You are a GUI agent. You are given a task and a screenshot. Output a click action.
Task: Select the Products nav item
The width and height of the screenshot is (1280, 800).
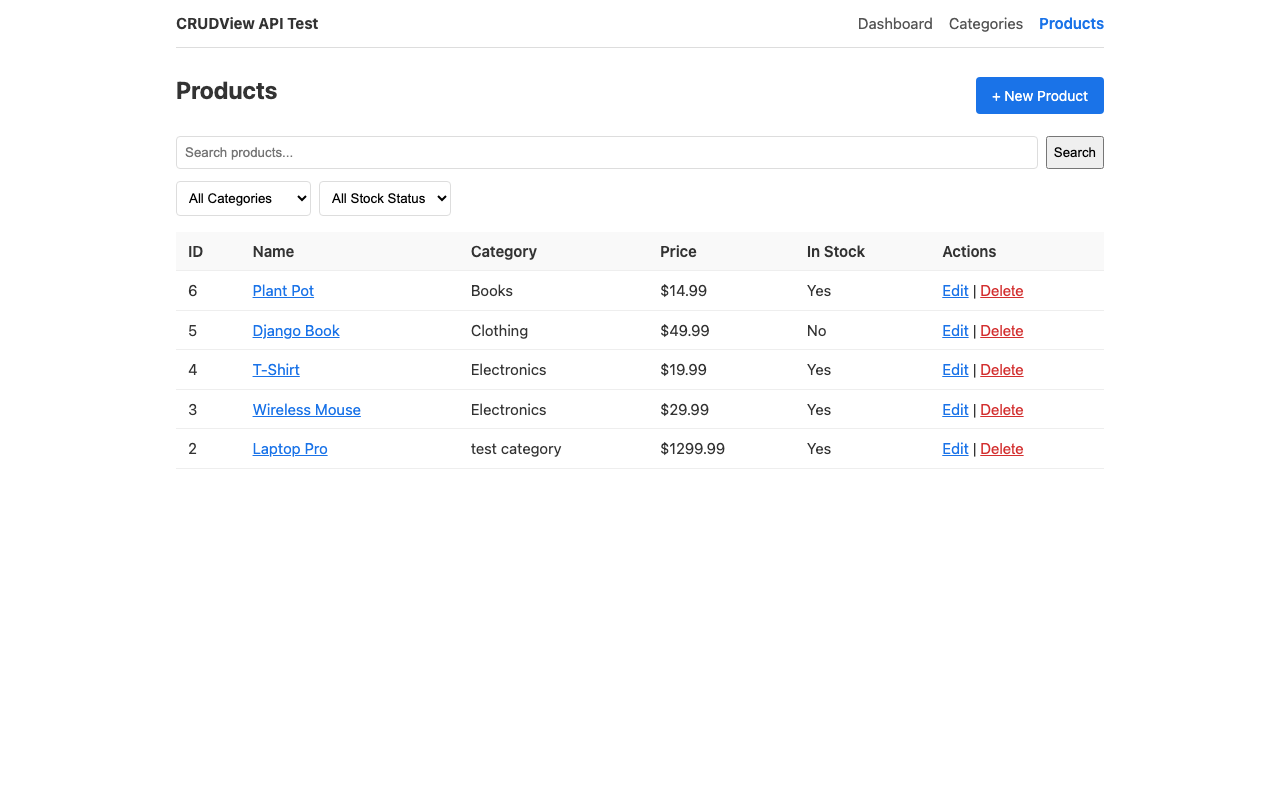(x=1071, y=23)
